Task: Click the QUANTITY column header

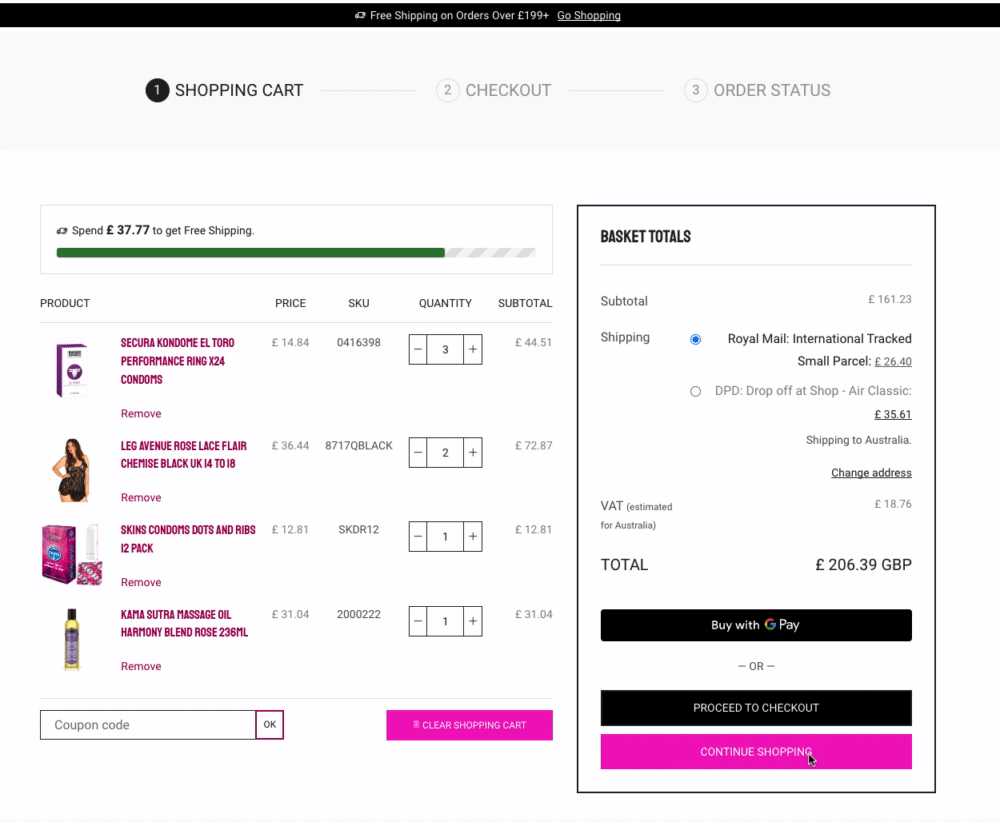Action: (445, 304)
